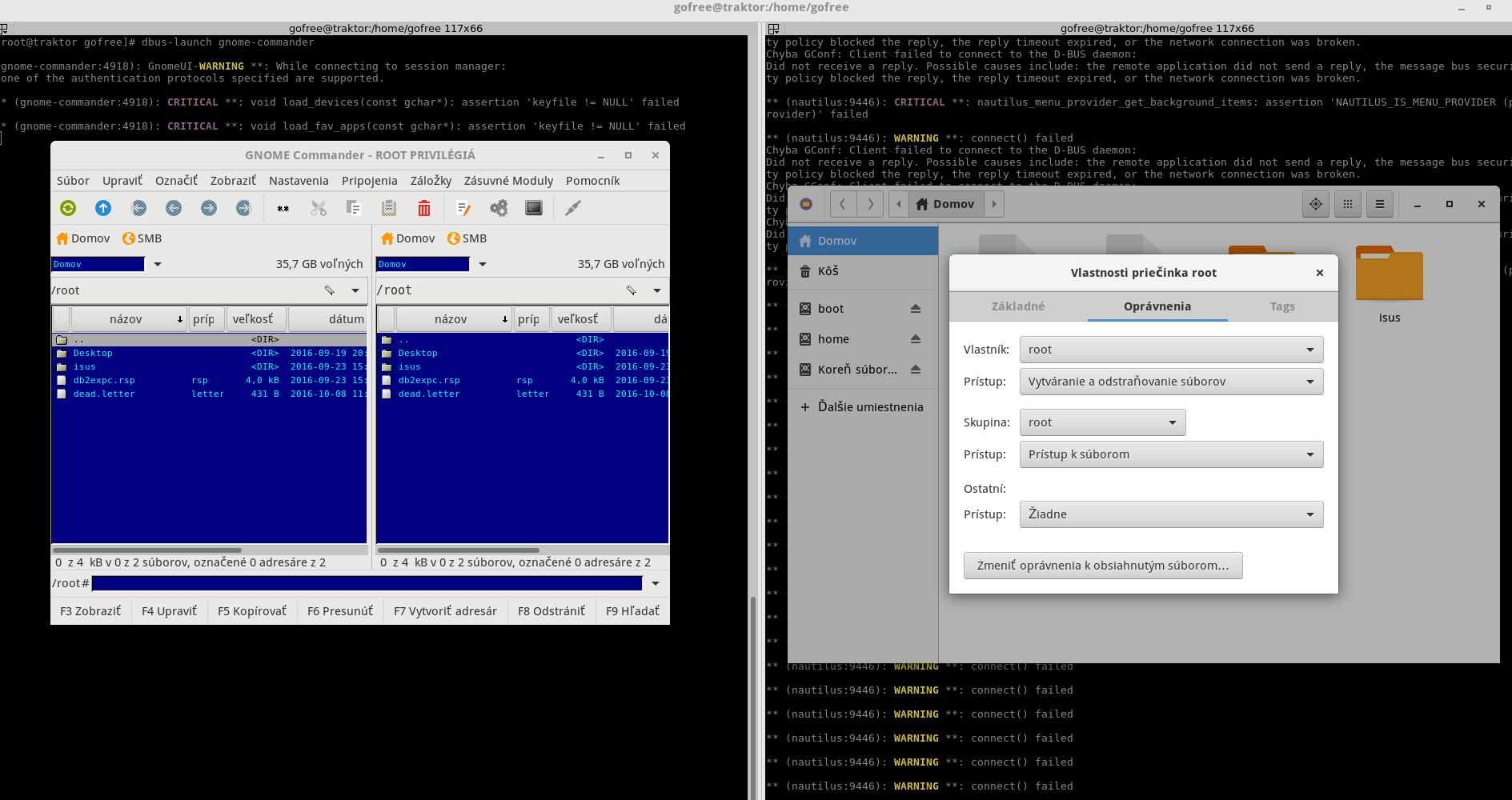Eject the boot volume in sidebar
The height and width of the screenshot is (800, 1512).
pos(916,309)
